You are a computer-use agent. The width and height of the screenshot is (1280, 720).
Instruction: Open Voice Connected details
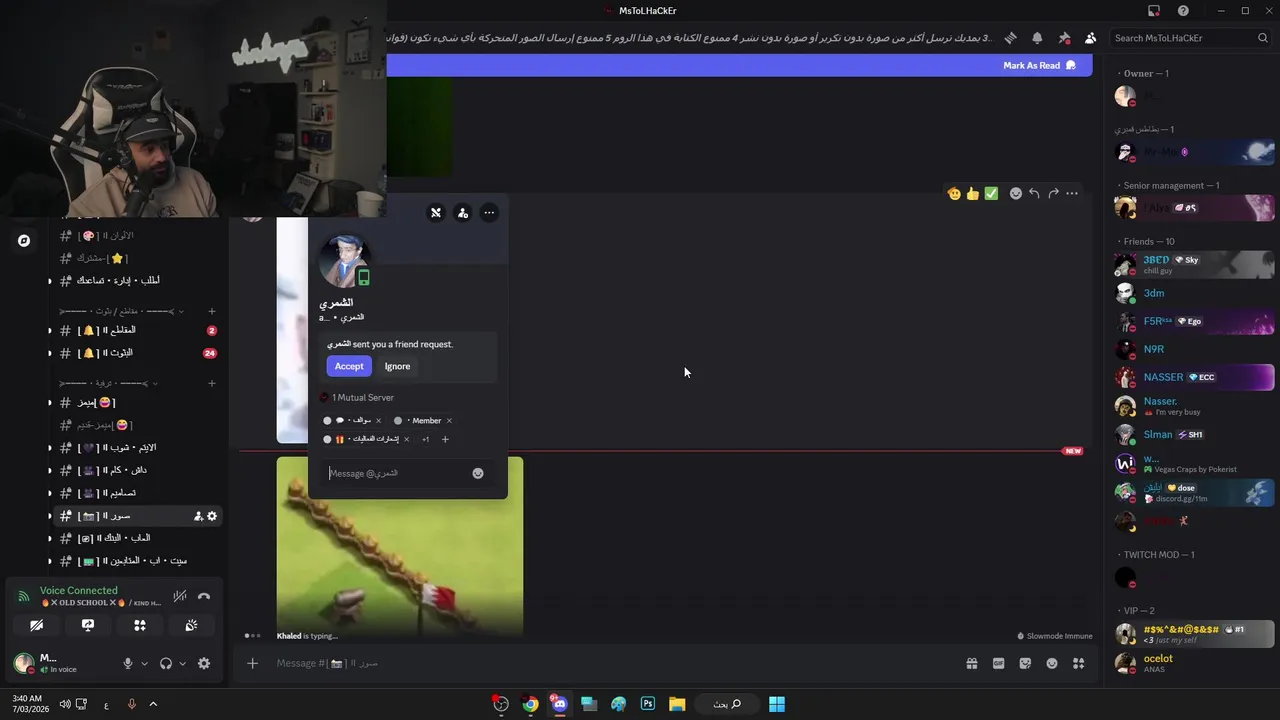[x=79, y=590]
